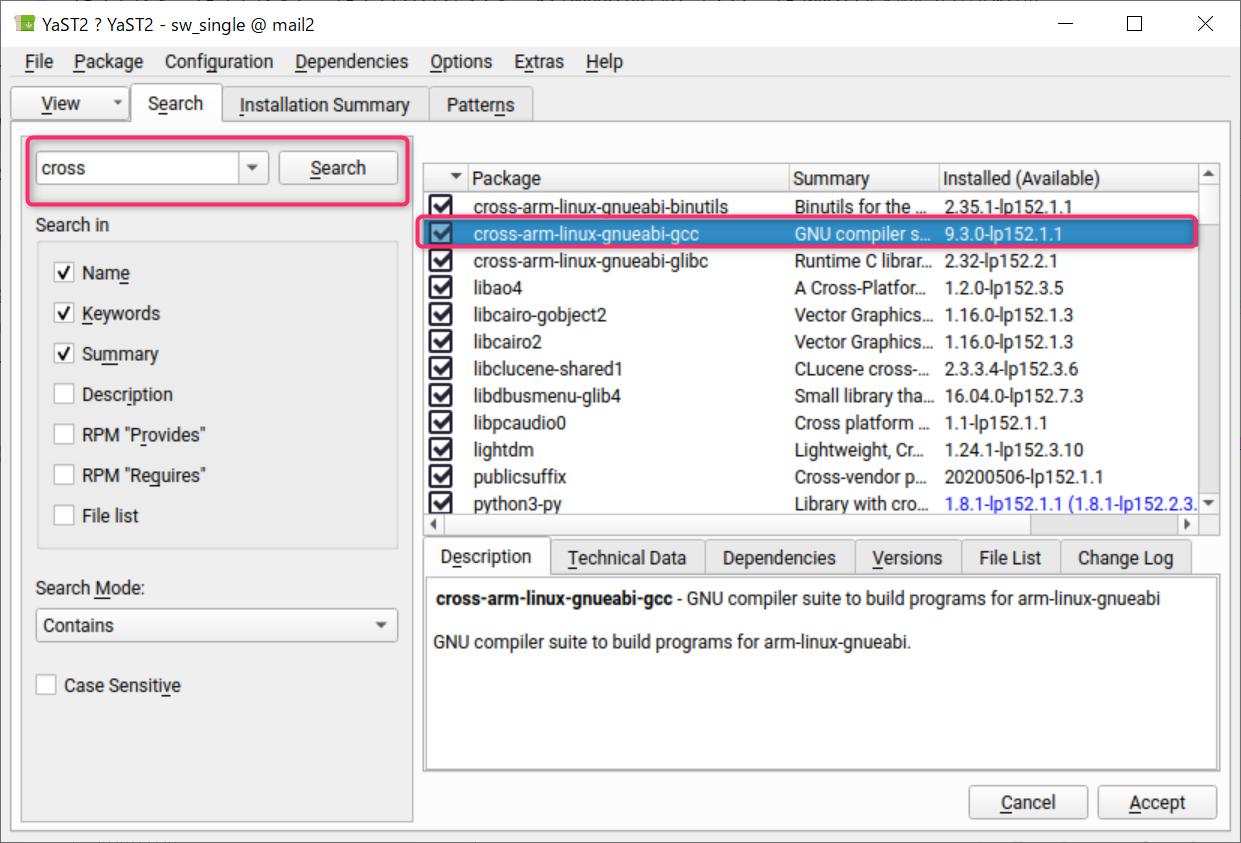1241x843 pixels.
Task: Toggle status checkbox for cross-arm-linux-gnueabi-glibc
Action: click(440, 260)
